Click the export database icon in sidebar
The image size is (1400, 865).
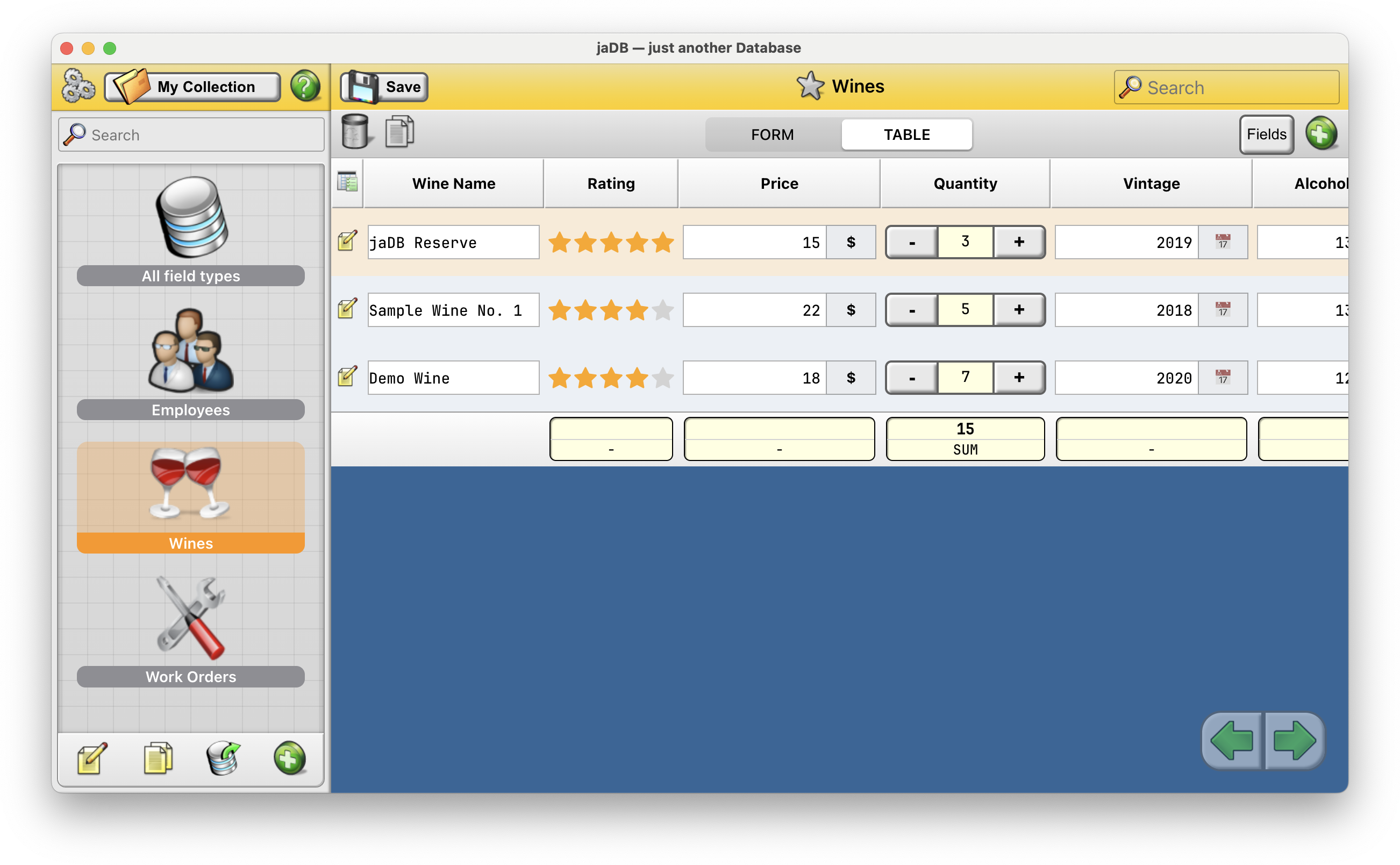click(x=223, y=758)
